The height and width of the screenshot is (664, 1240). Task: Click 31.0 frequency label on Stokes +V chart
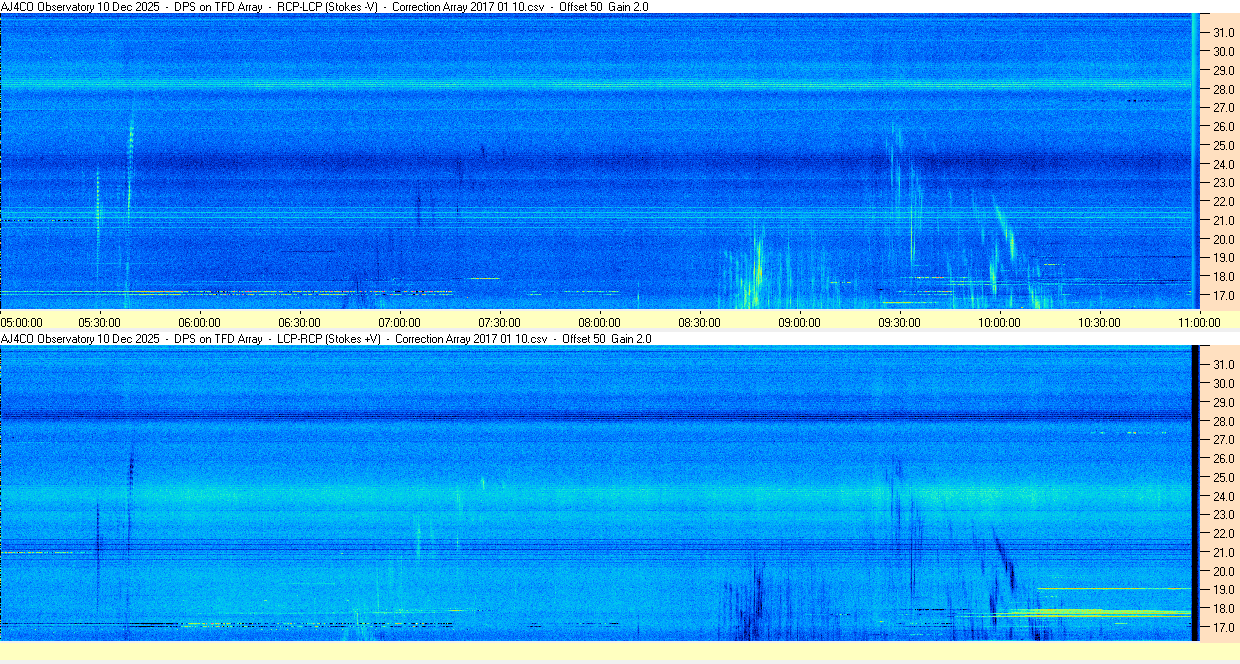[1224, 364]
